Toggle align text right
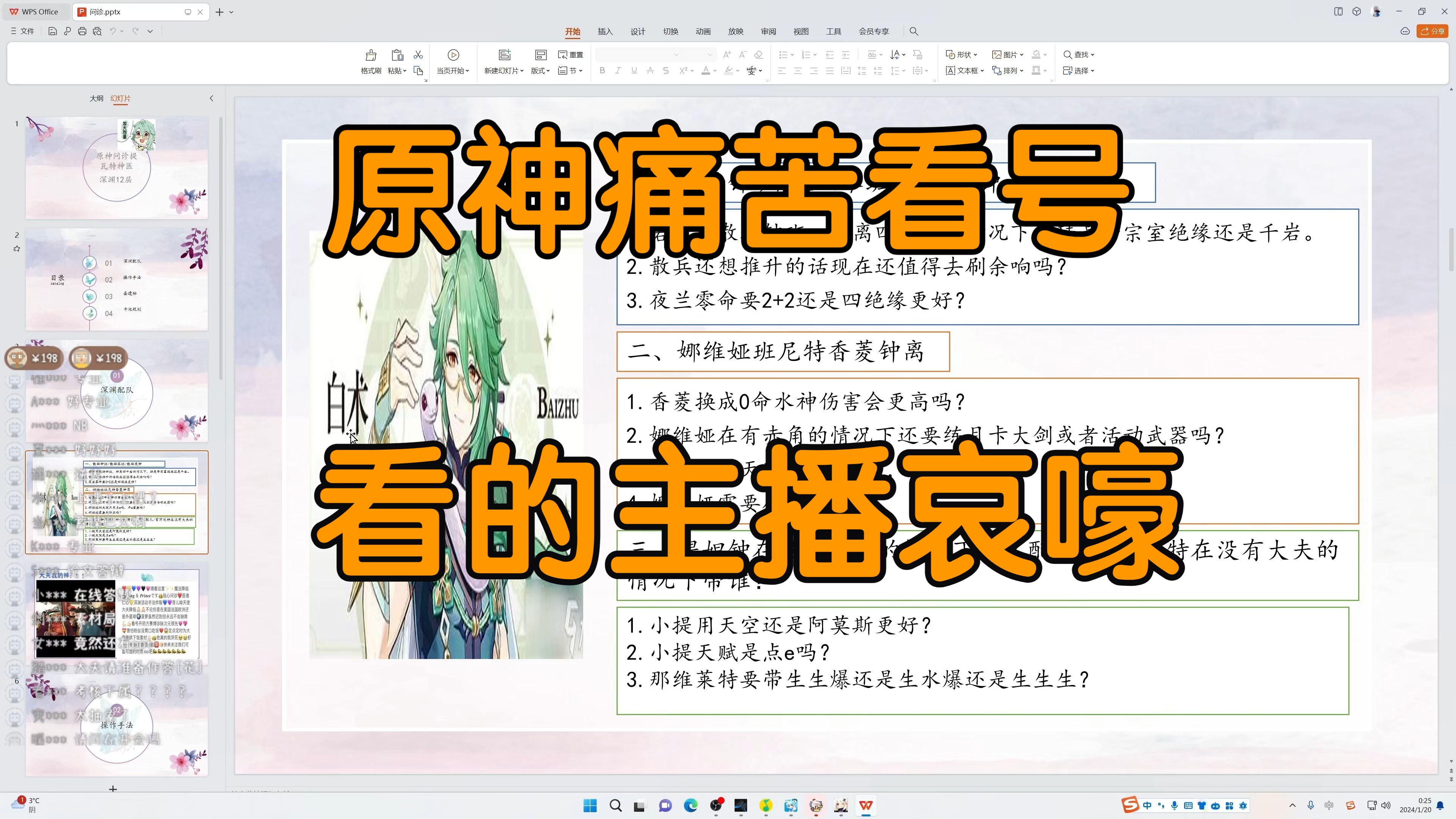The width and height of the screenshot is (1456, 819). tap(814, 71)
